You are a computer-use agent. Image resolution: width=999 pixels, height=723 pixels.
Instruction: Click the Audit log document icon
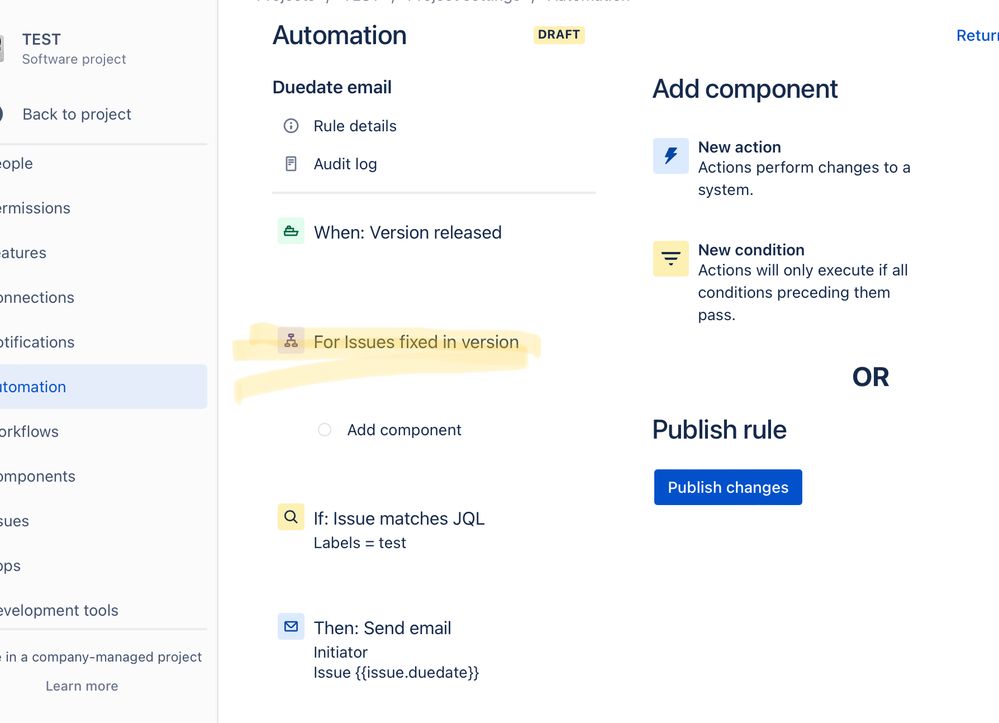click(x=291, y=164)
